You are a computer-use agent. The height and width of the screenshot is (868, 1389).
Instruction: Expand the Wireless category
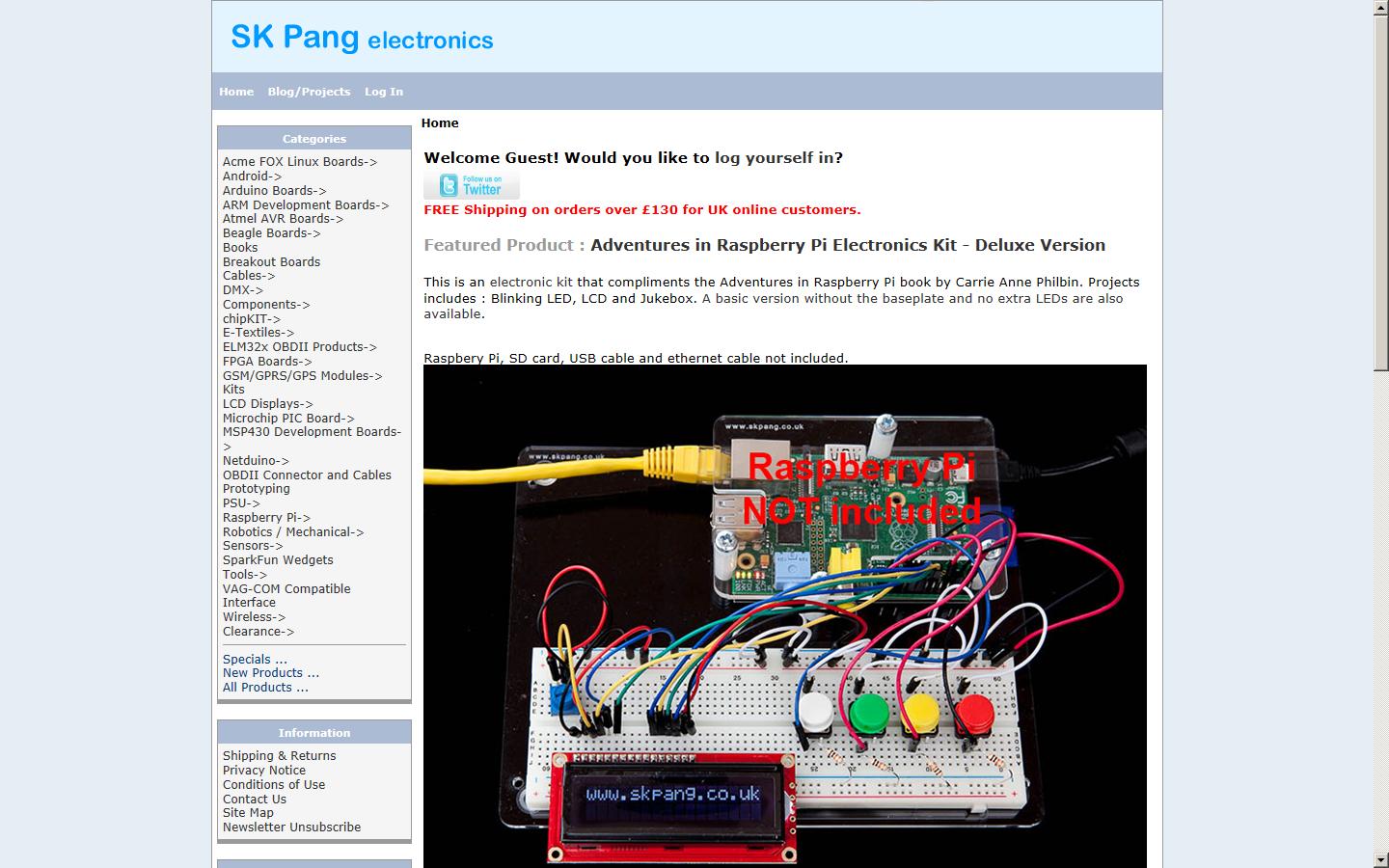click(254, 616)
